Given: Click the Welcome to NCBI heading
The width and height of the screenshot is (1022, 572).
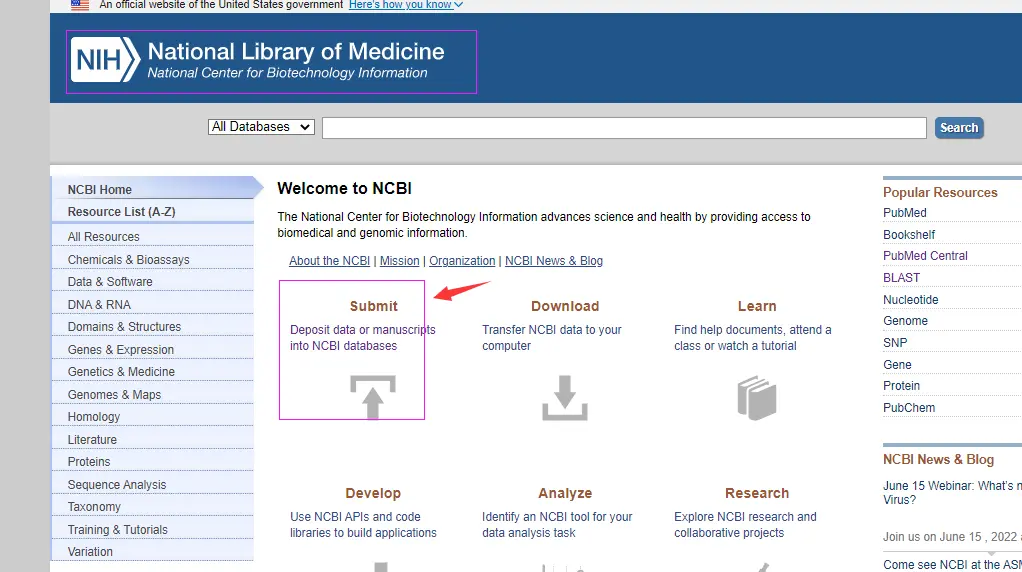Looking at the screenshot, I should pos(344,188).
